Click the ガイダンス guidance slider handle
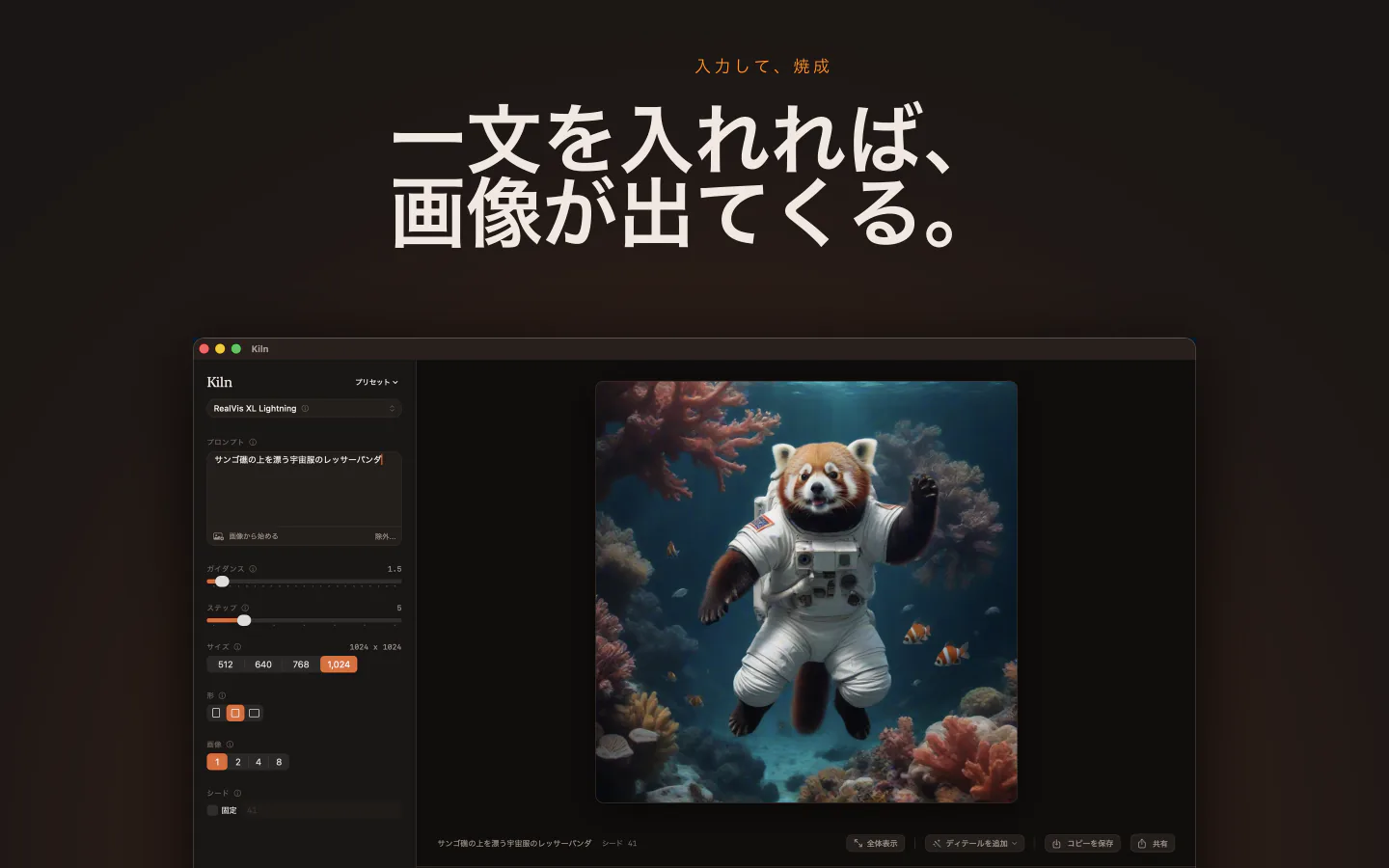1389x868 pixels. point(222,582)
